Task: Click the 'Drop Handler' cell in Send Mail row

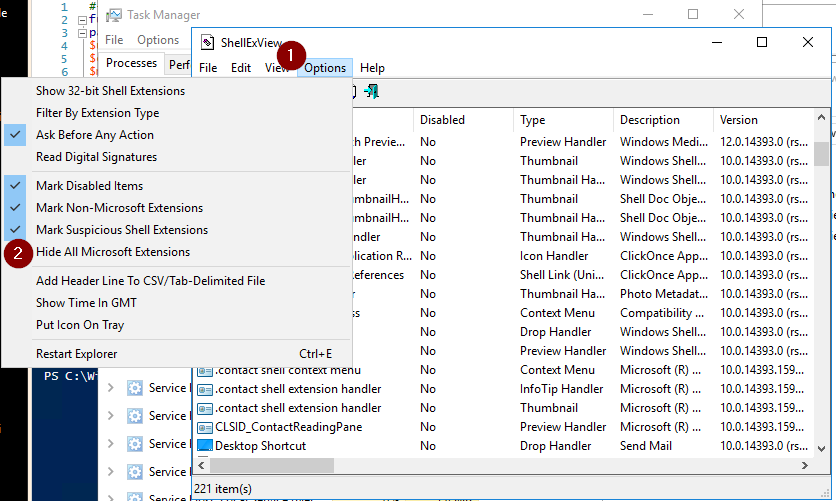Action: [556, 446]
